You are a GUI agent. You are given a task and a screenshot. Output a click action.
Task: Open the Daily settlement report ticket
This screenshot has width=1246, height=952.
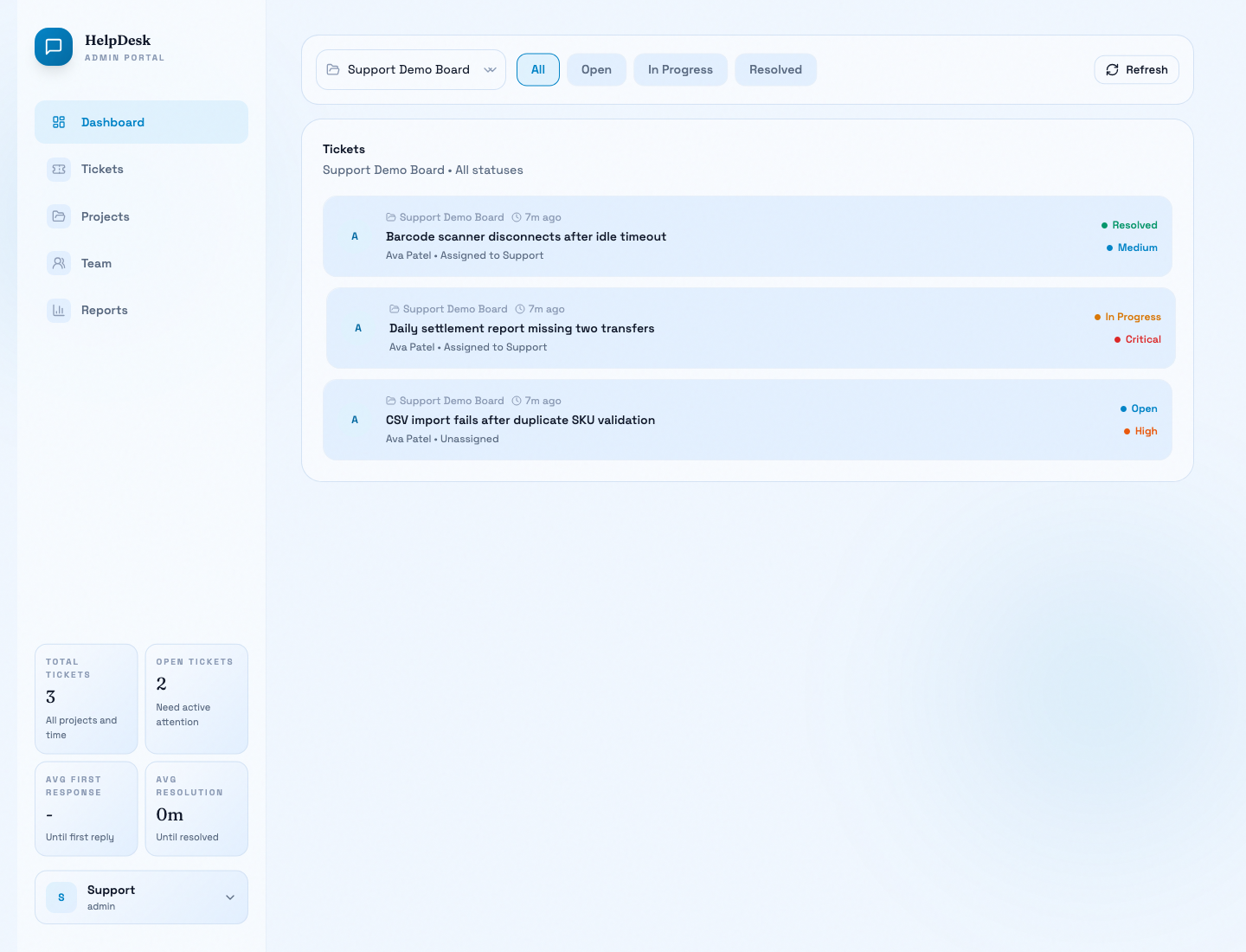coord(522,329)
